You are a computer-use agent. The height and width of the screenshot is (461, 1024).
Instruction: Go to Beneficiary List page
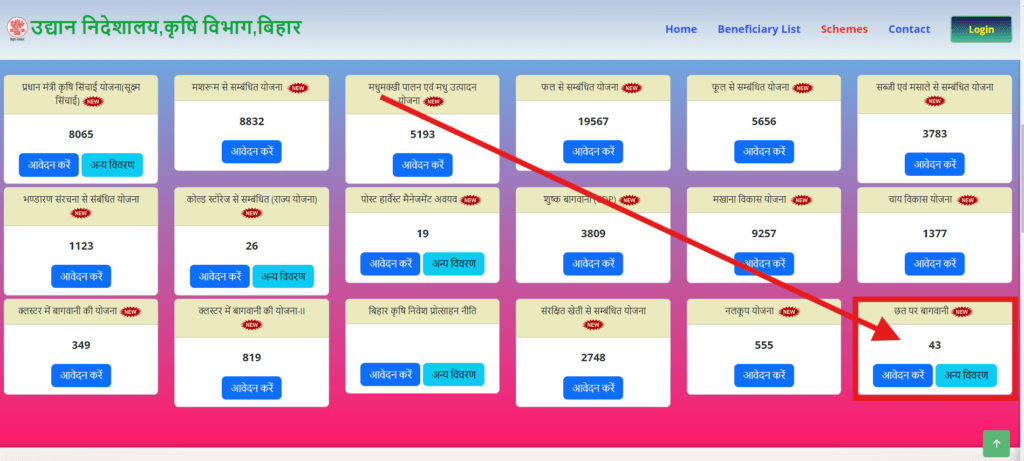point(759,29)
